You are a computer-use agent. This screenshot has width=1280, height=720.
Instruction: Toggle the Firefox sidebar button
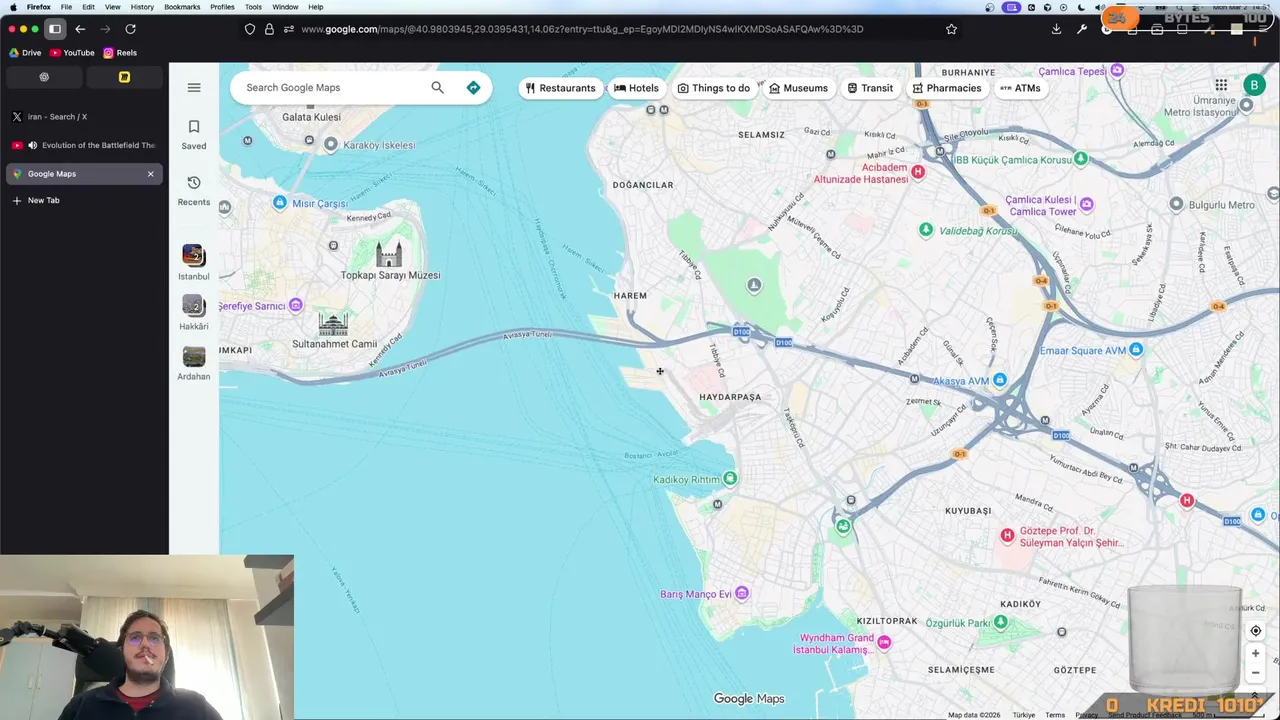55,29
